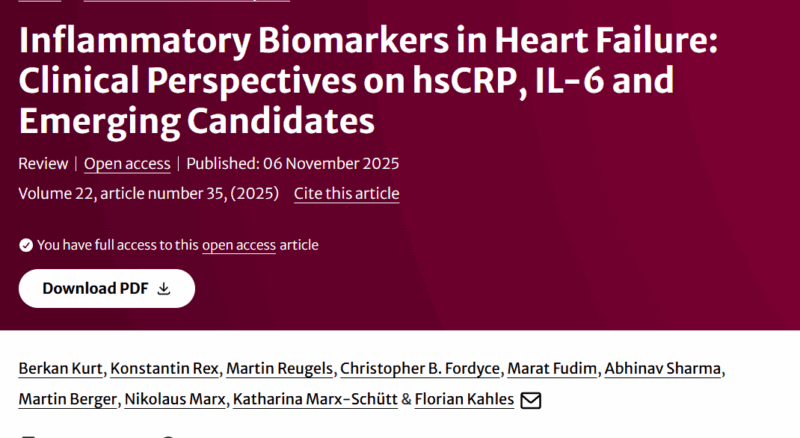Viewport: 800px width, 438px height.
Task: Click the Download PDF button
Action: (106, 288)
